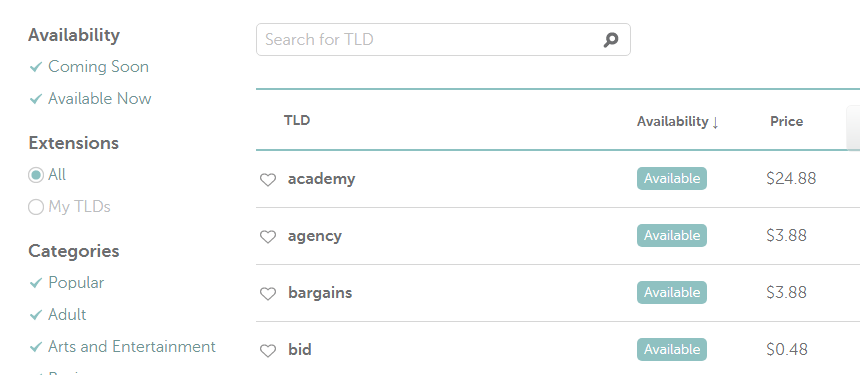Favorite the agency TLD heart icon
This screenshot has height=375, width=860.
coord(268,237)
